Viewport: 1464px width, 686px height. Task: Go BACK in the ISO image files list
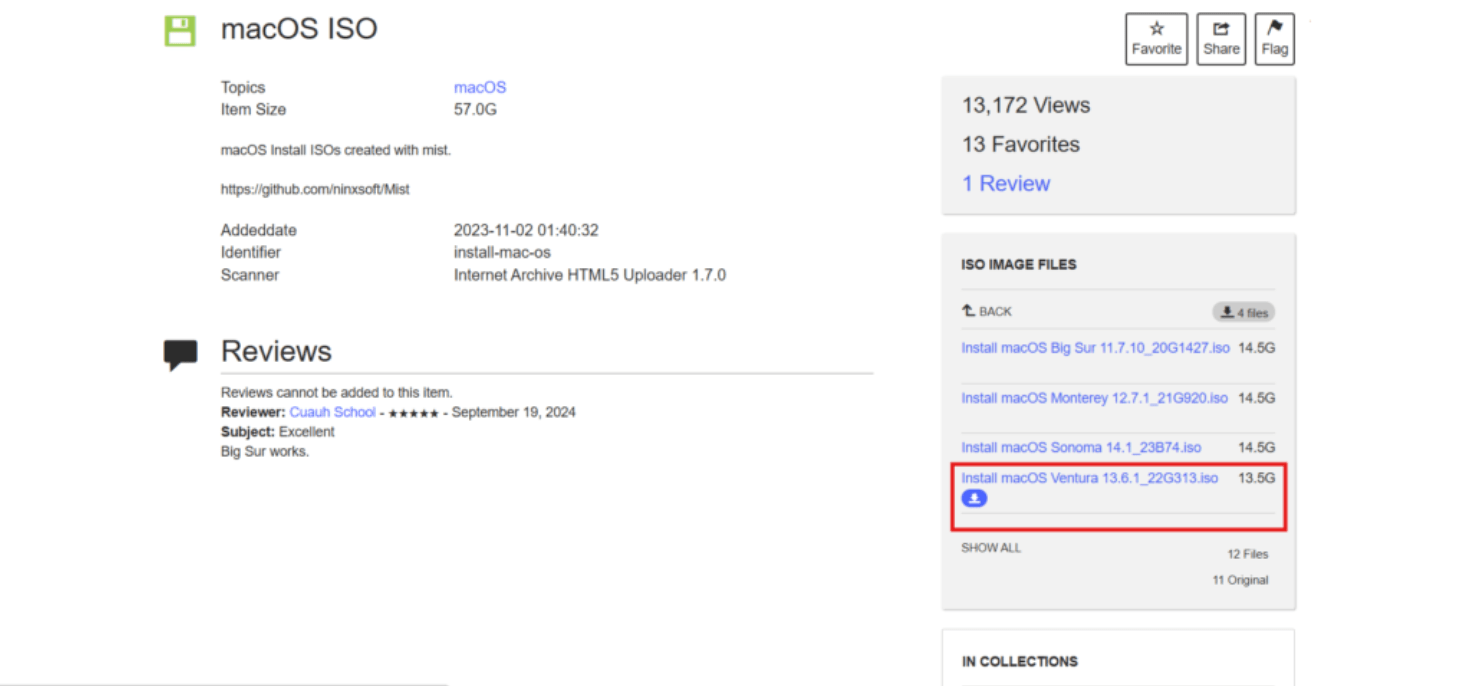coord(987,312)
